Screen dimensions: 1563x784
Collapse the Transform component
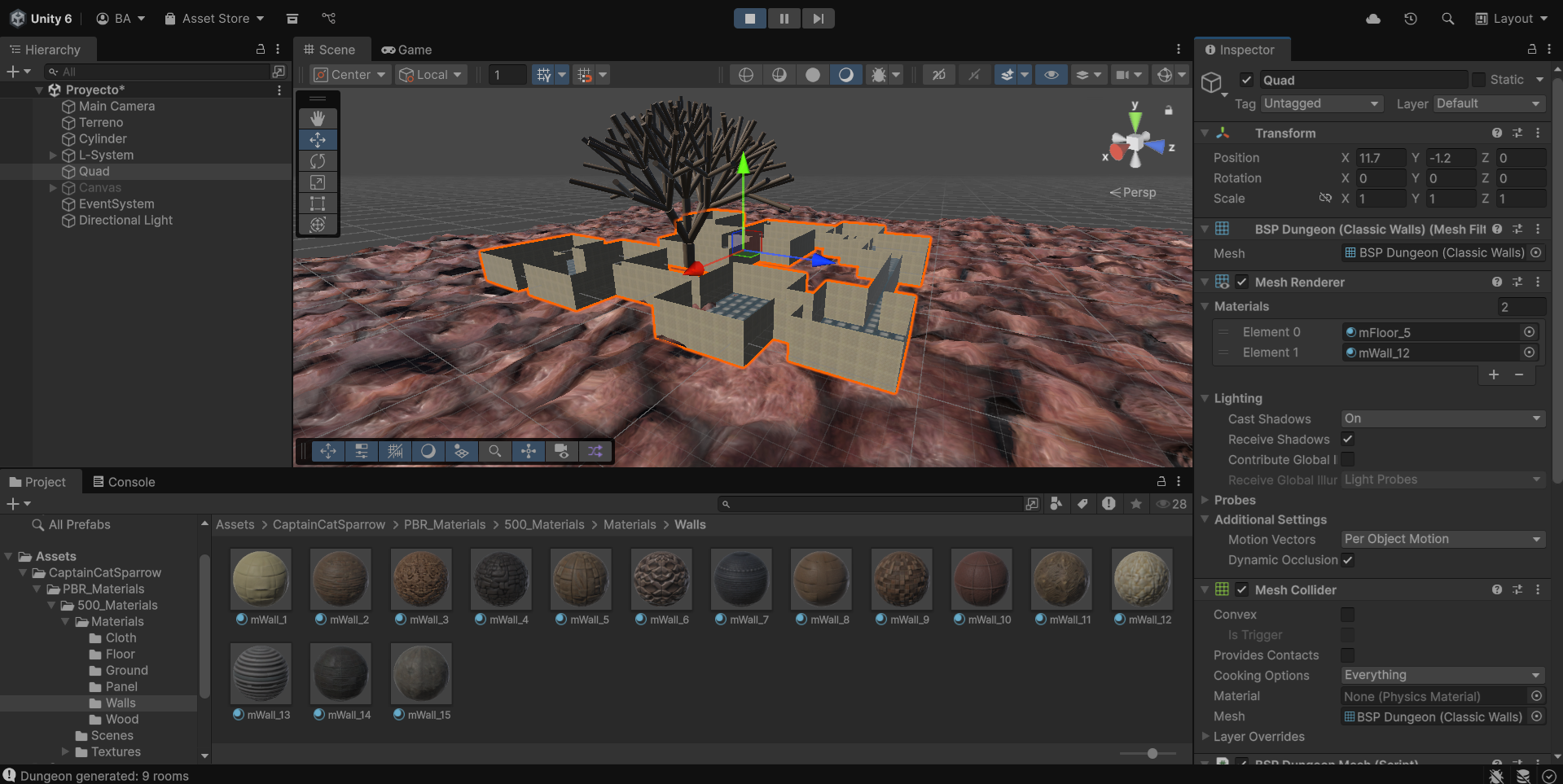1205,133
